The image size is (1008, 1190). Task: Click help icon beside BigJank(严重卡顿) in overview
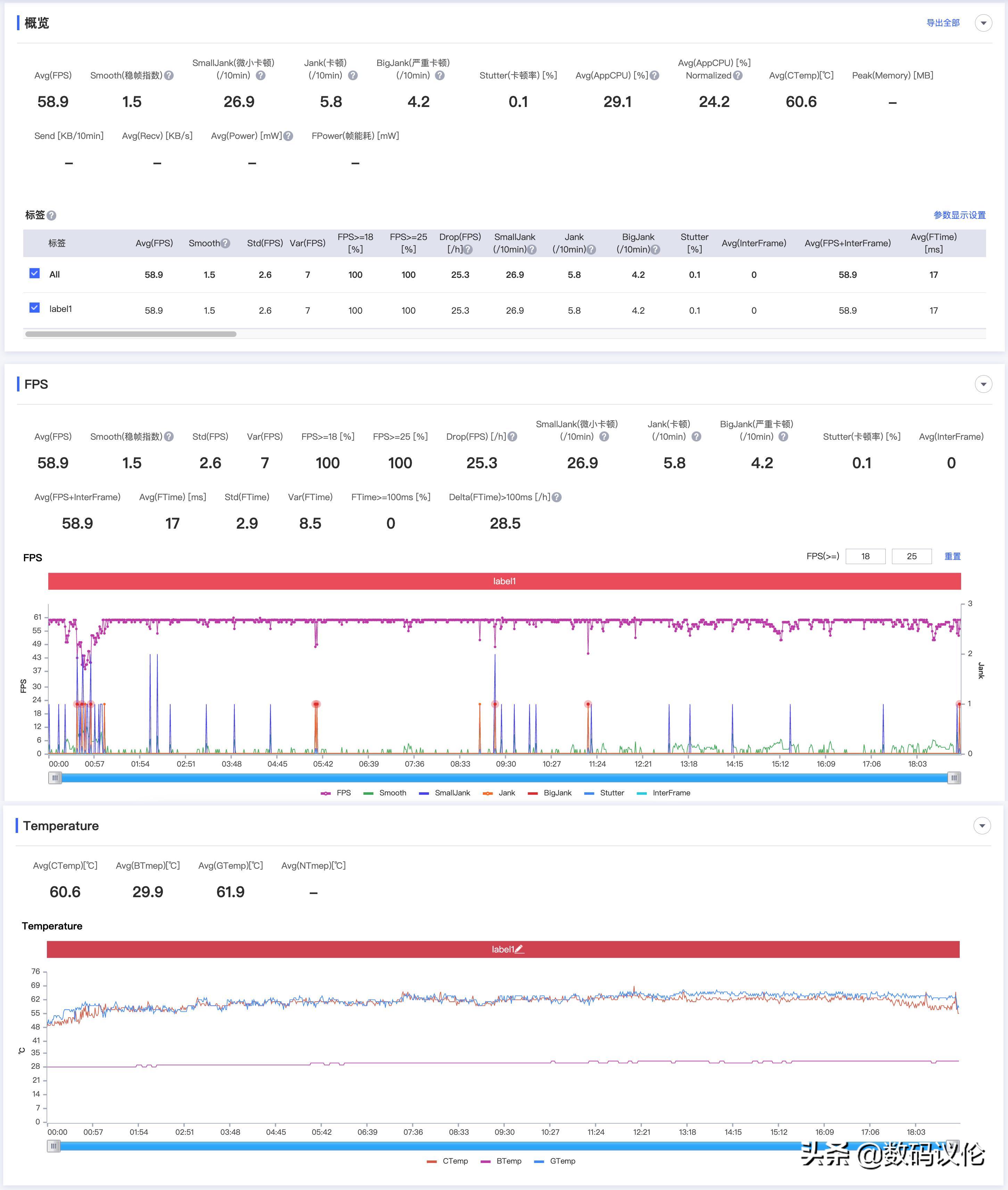tap(439, 75)
